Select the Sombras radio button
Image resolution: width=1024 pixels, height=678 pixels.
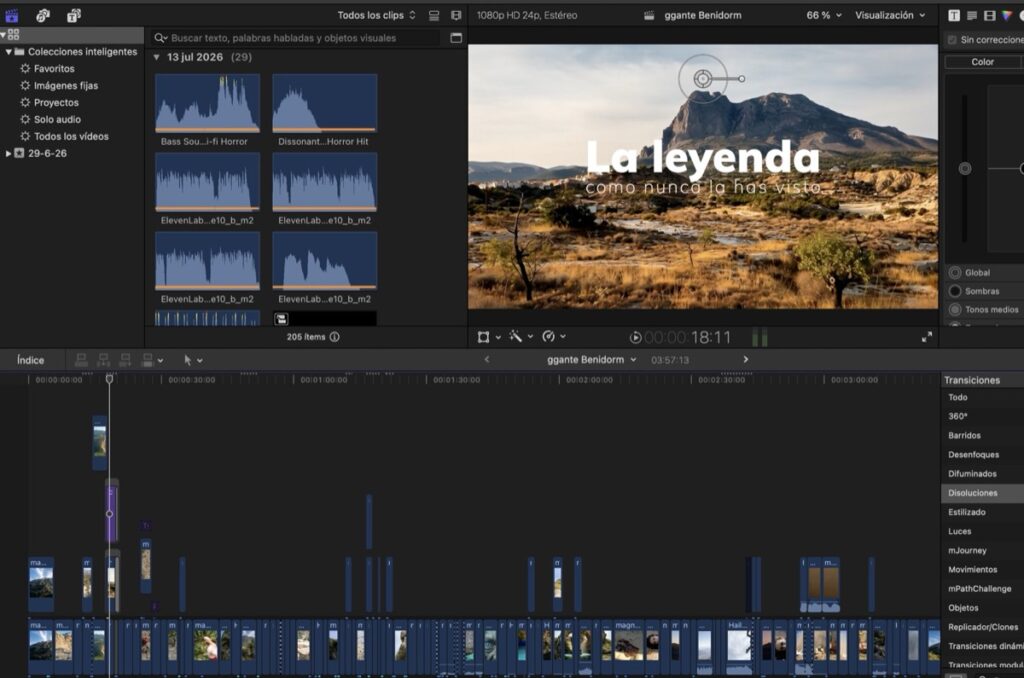(955, 291)
